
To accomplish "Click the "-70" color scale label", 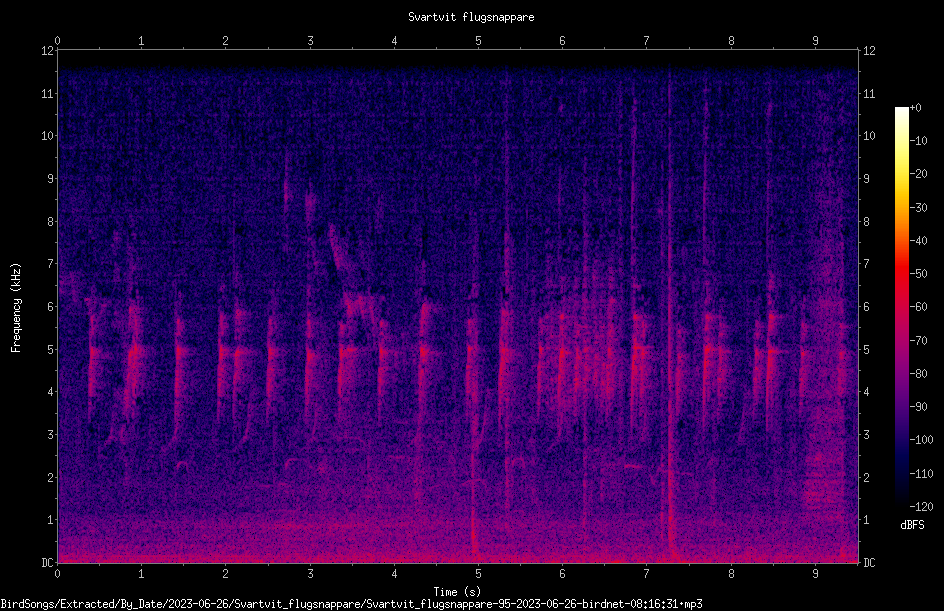I will (x=919, y=341).
